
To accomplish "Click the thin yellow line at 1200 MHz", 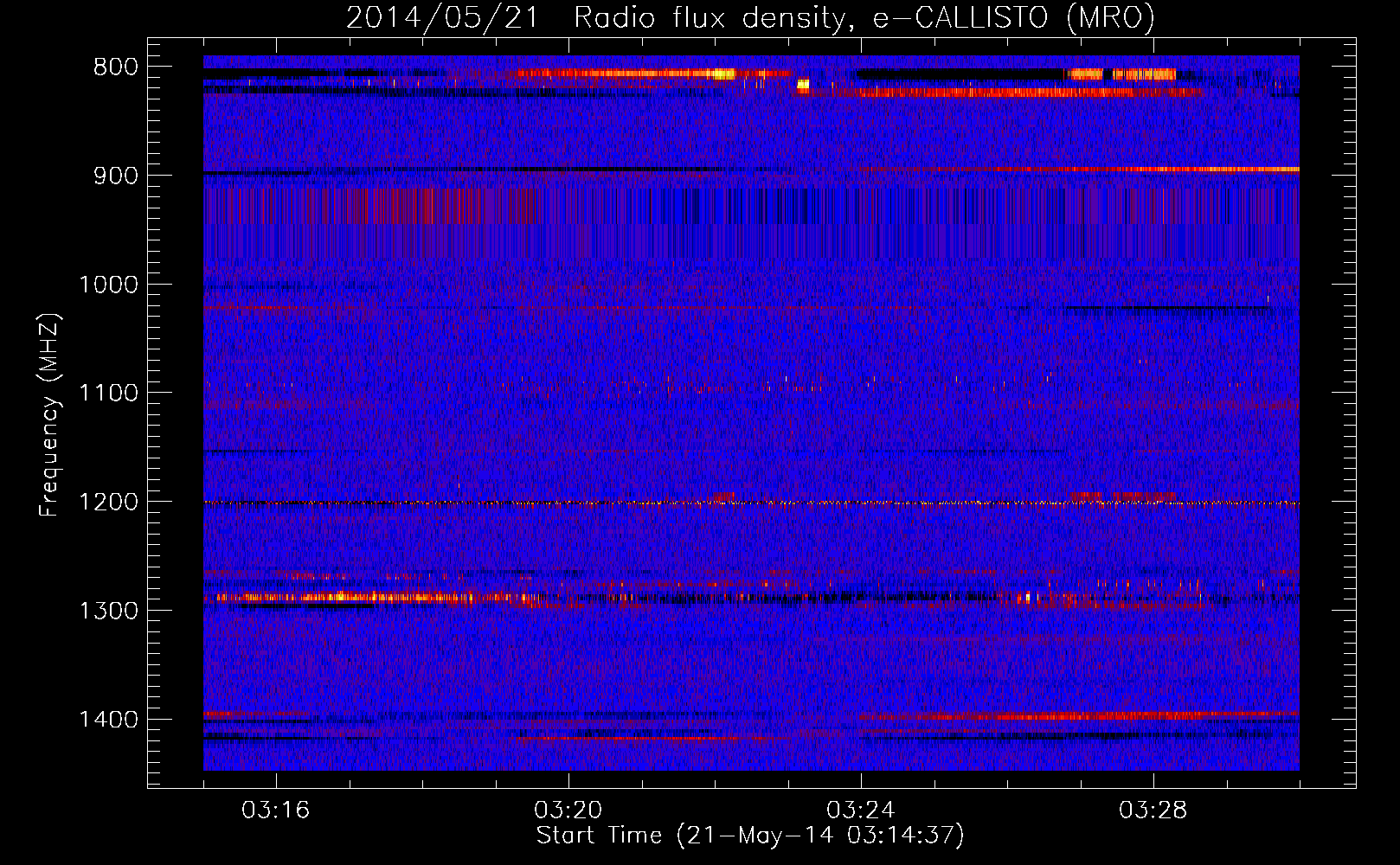I will 751,503.
